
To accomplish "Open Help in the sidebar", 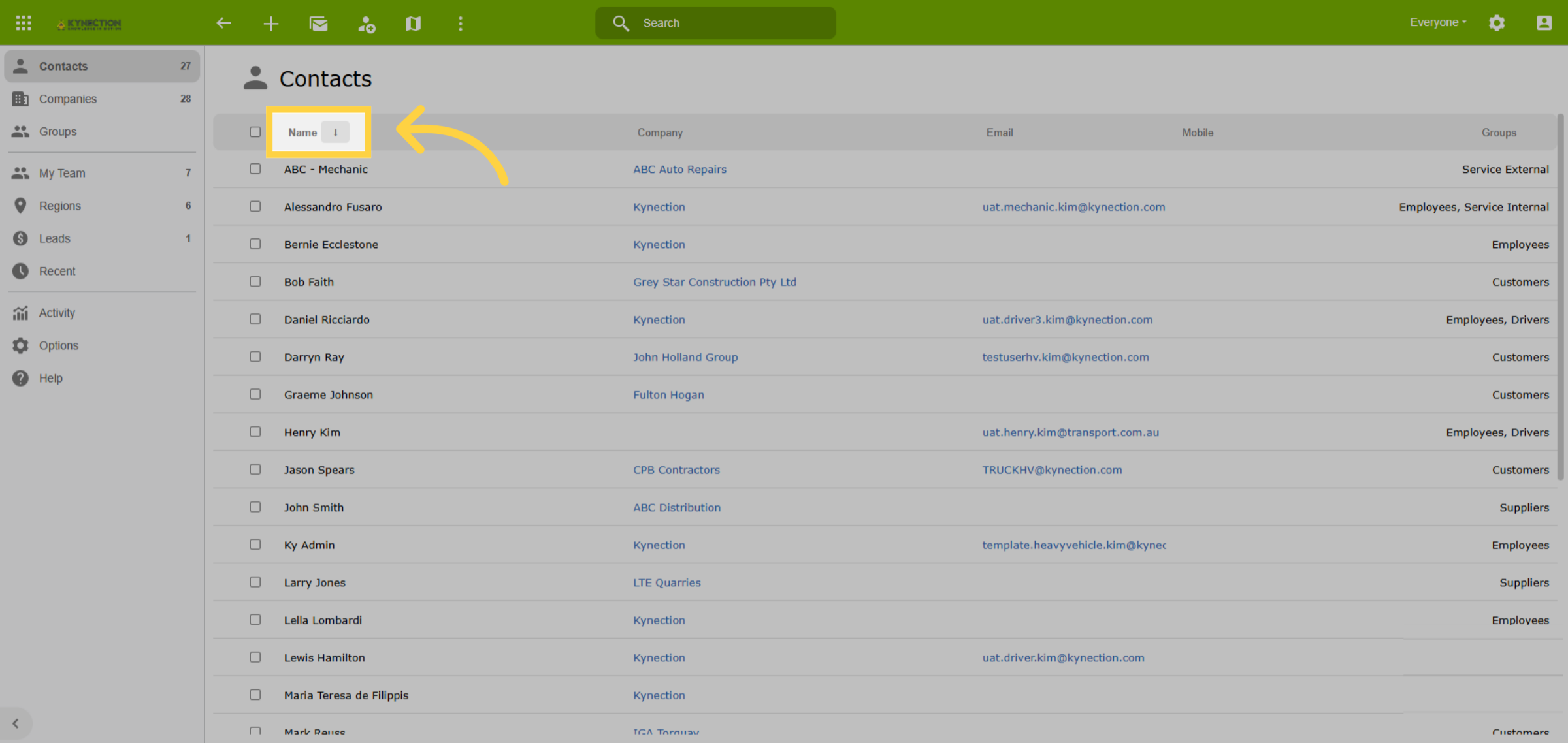I will [x=102, y=378].
